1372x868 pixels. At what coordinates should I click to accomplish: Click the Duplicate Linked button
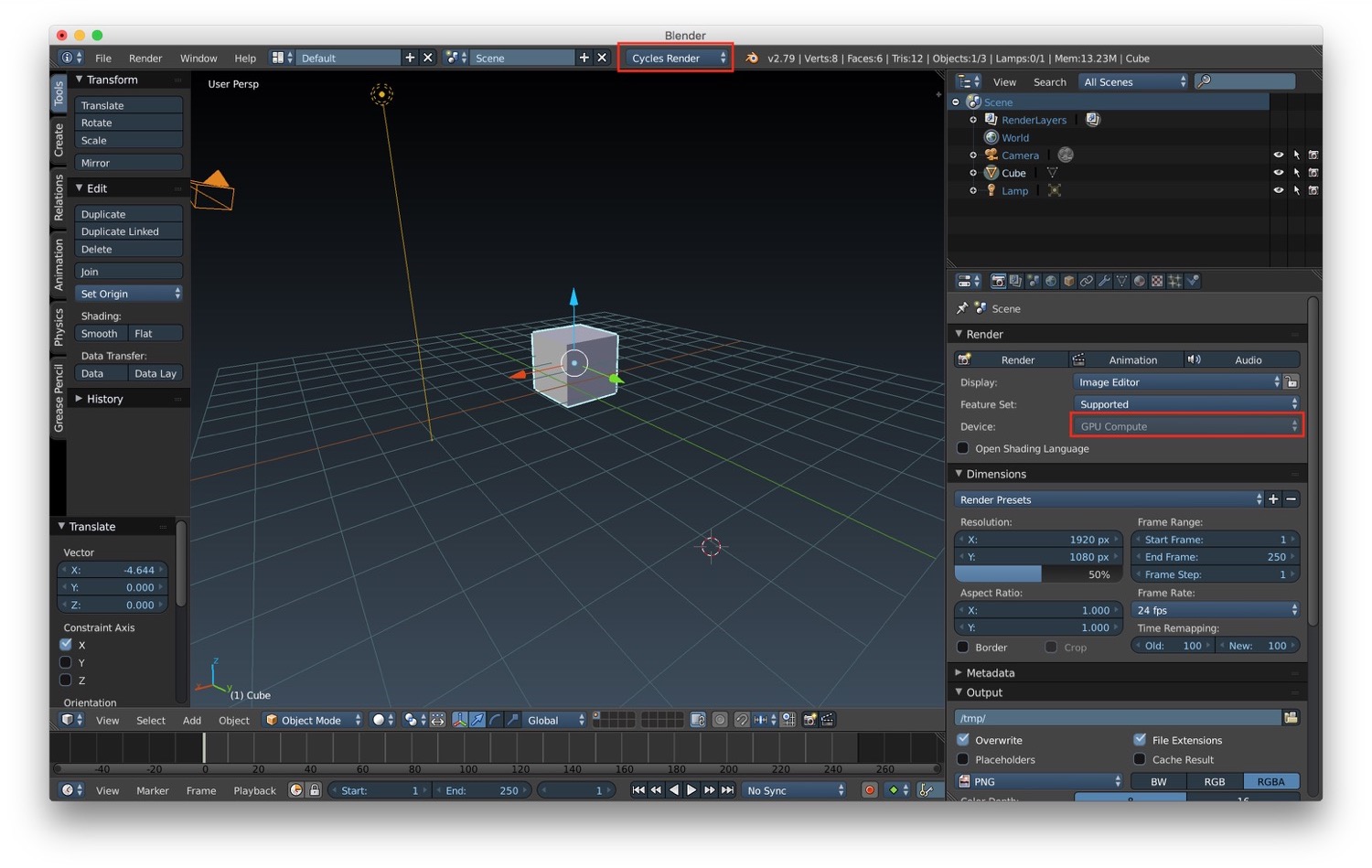(x=128, y=231)
